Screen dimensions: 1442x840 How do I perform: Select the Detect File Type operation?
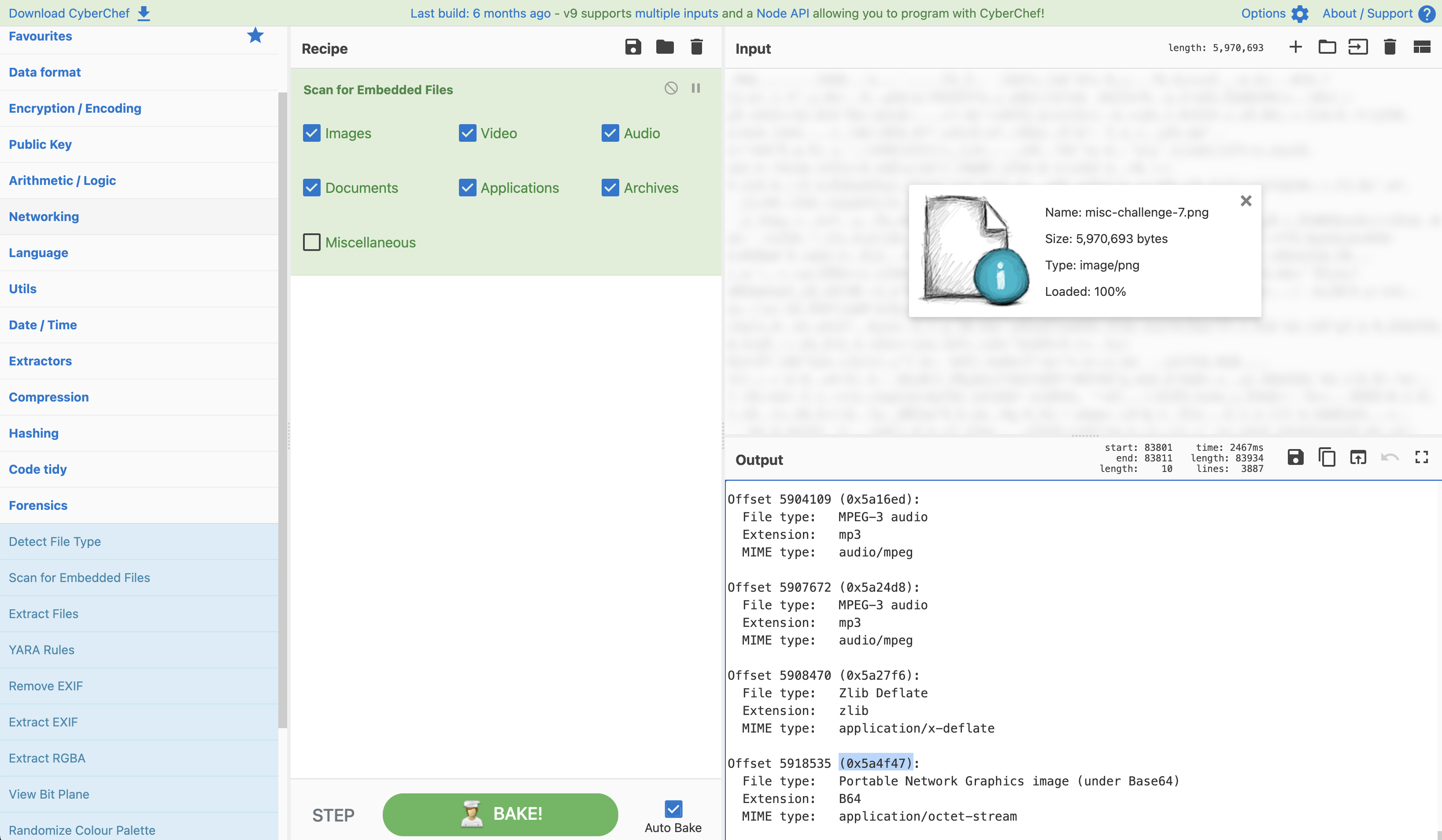139,541
